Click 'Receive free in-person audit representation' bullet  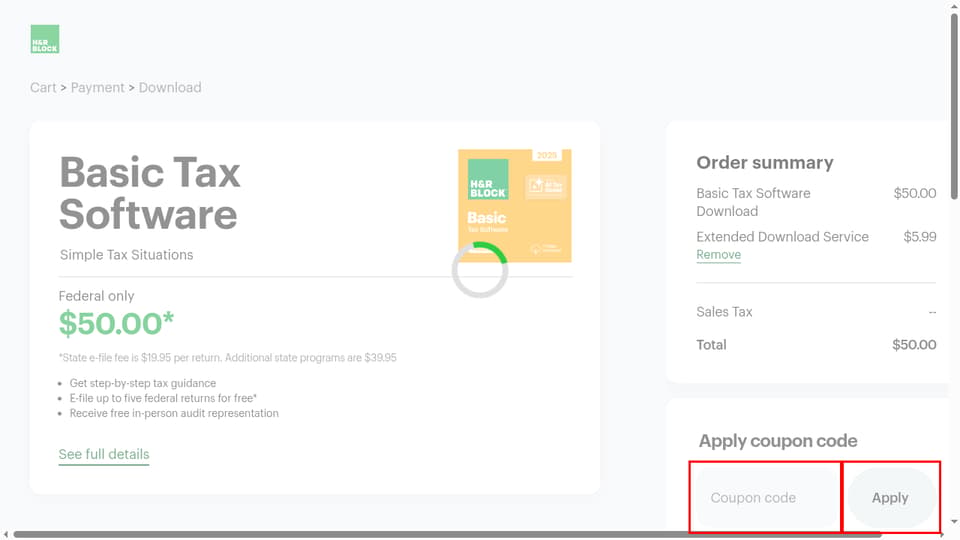pyautogui.click(x=174, y=413)
